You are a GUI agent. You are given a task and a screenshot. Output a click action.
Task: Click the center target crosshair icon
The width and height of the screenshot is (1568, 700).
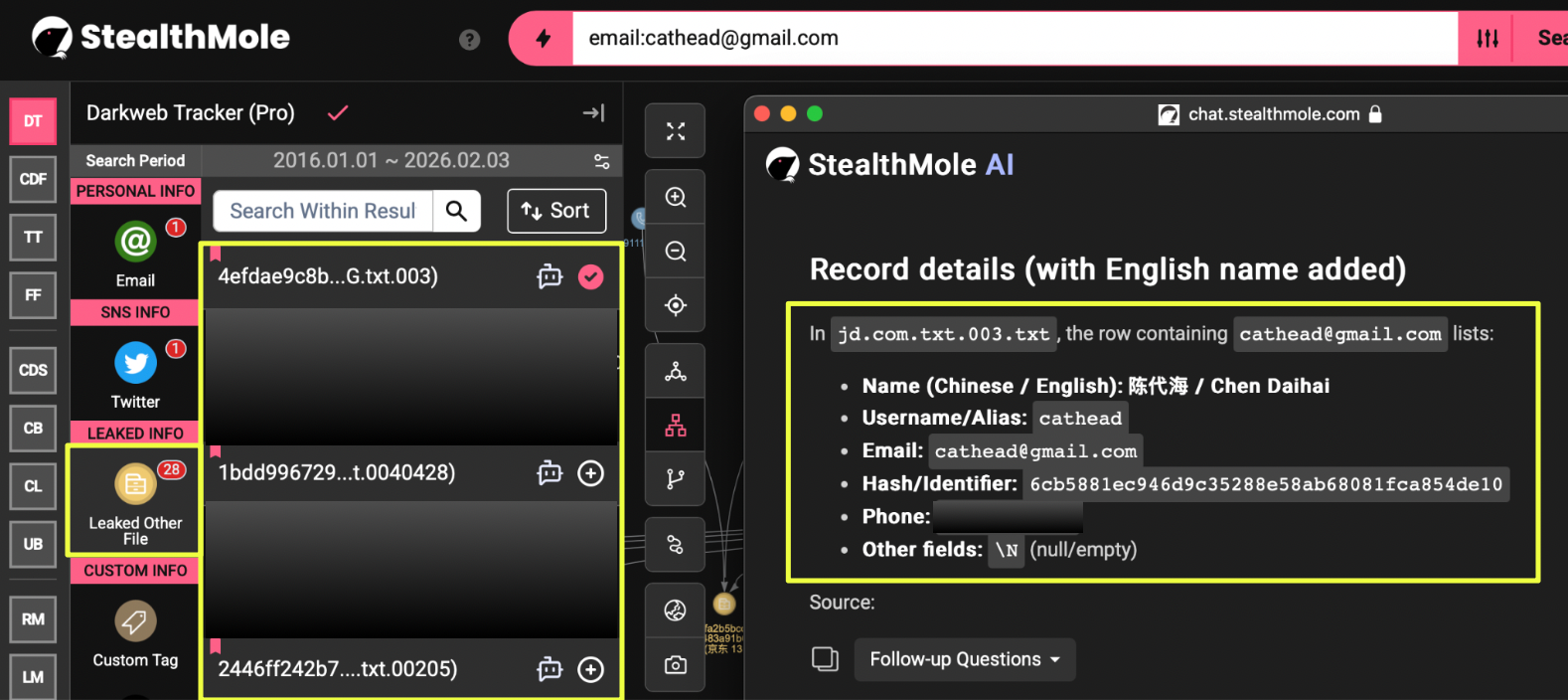(676, 305)
